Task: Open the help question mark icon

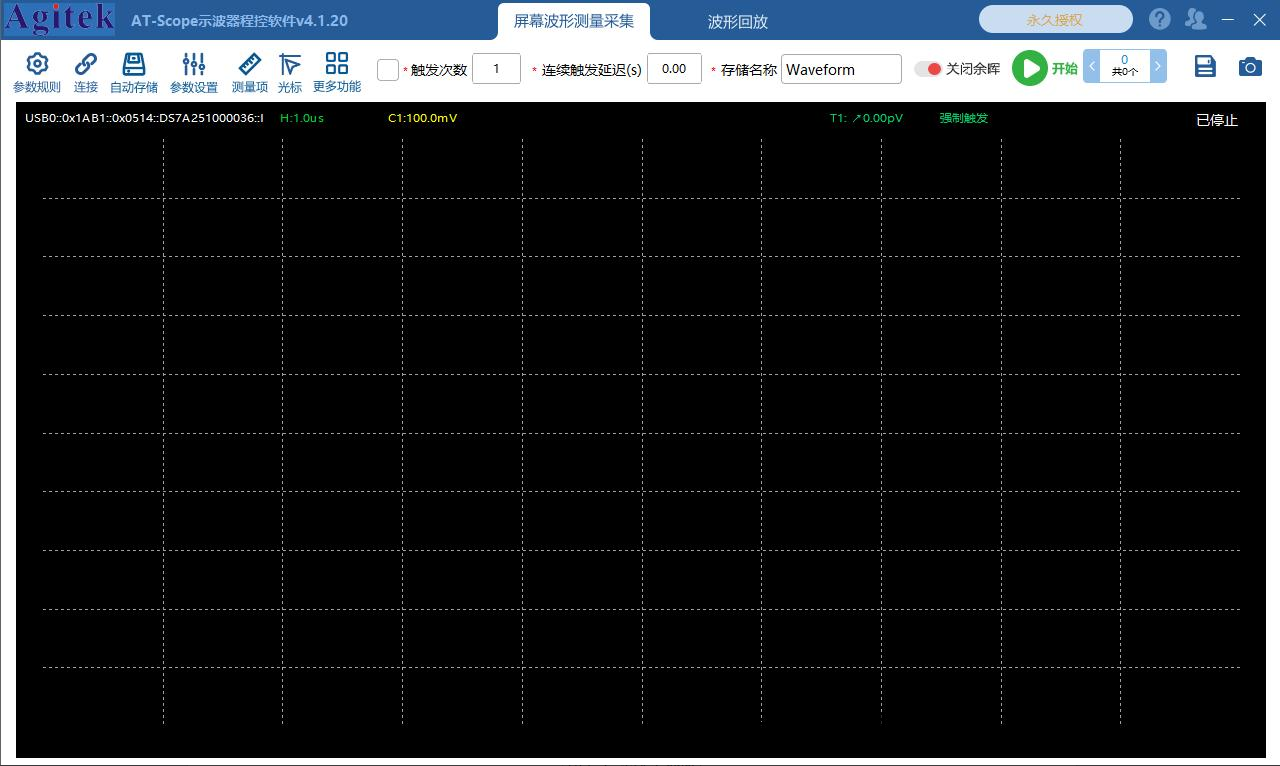Action: 1159,19
